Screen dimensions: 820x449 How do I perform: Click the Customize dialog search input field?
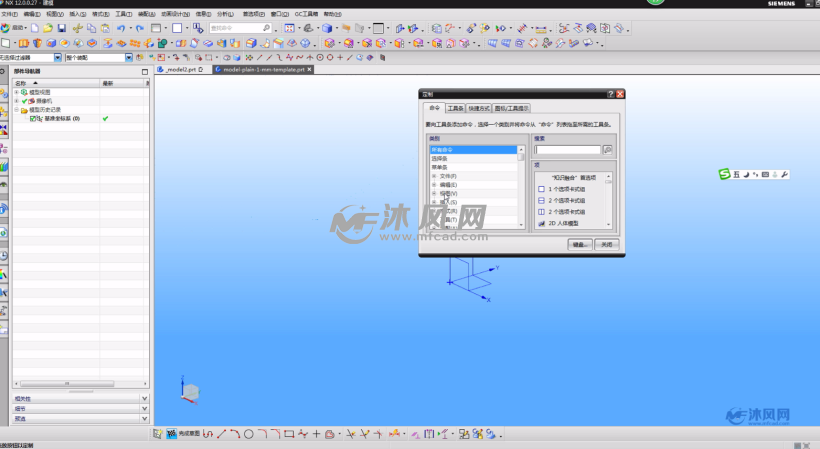coord(567,150)
